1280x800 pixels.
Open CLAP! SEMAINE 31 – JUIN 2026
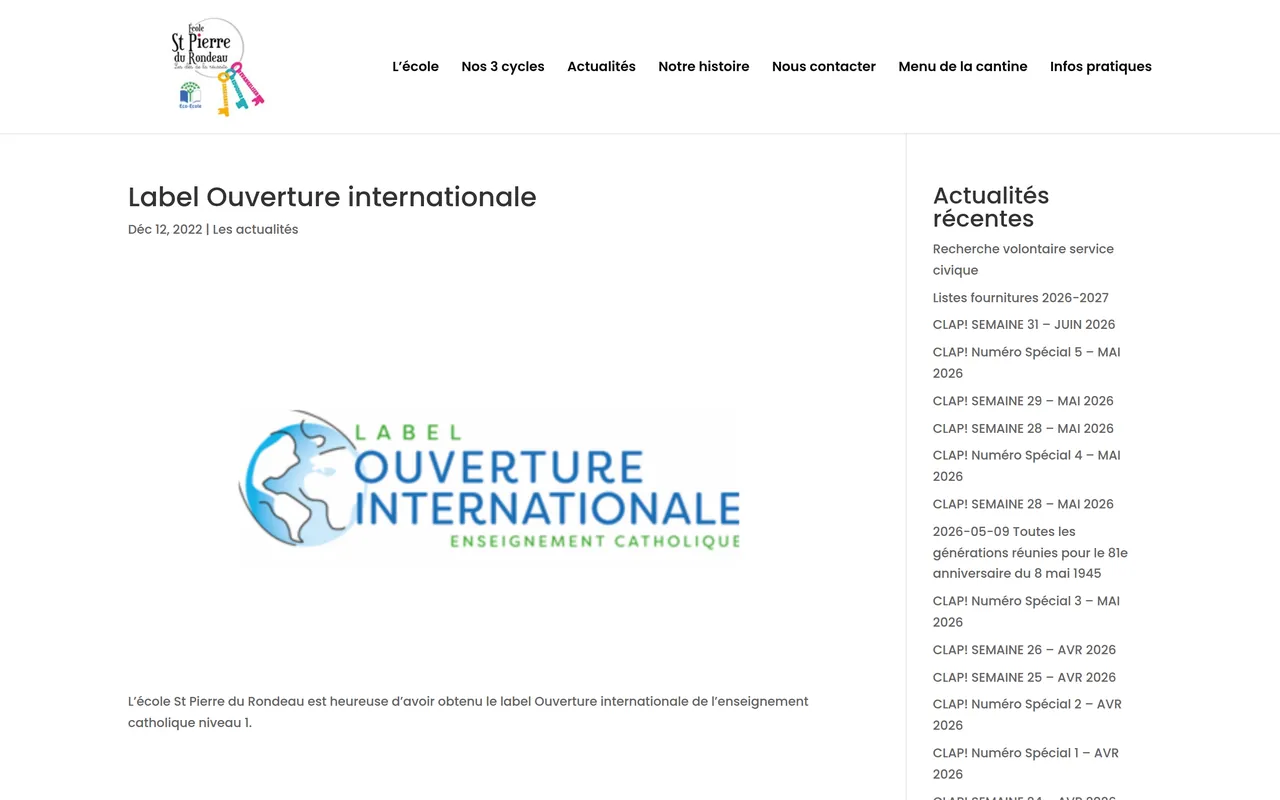[x=1024, y=324]
